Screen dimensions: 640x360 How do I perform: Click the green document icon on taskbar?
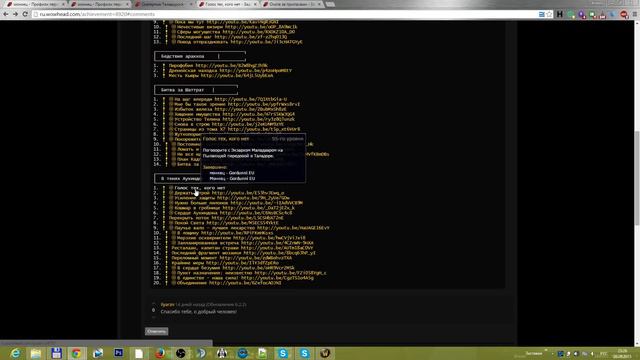pos(262,353)
